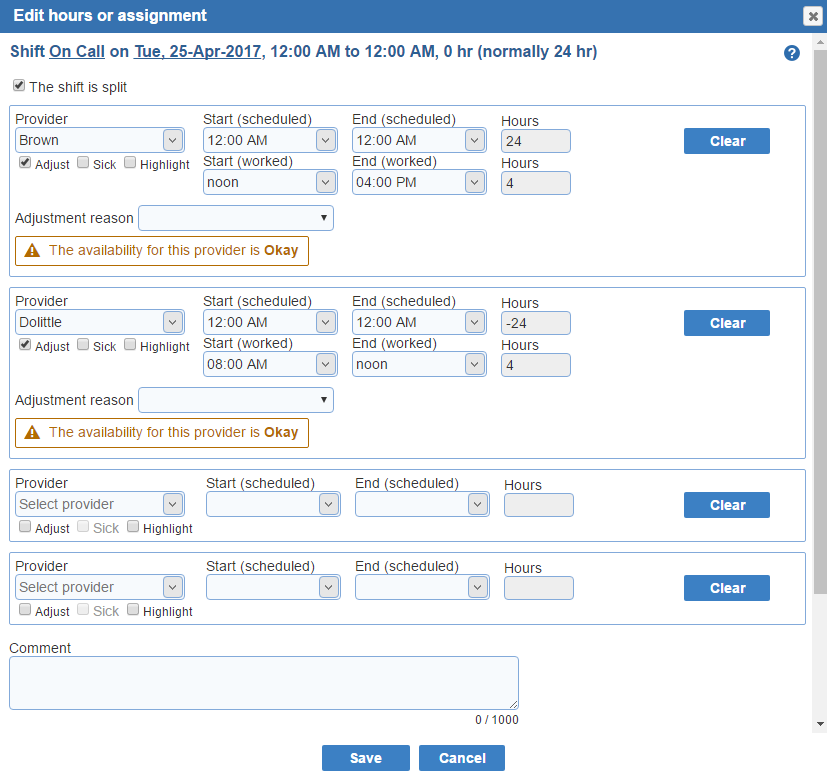The height and width of the screenshot is (777, 827).
Task: Click the scrollbar up arrow
Action: point(820,42)
